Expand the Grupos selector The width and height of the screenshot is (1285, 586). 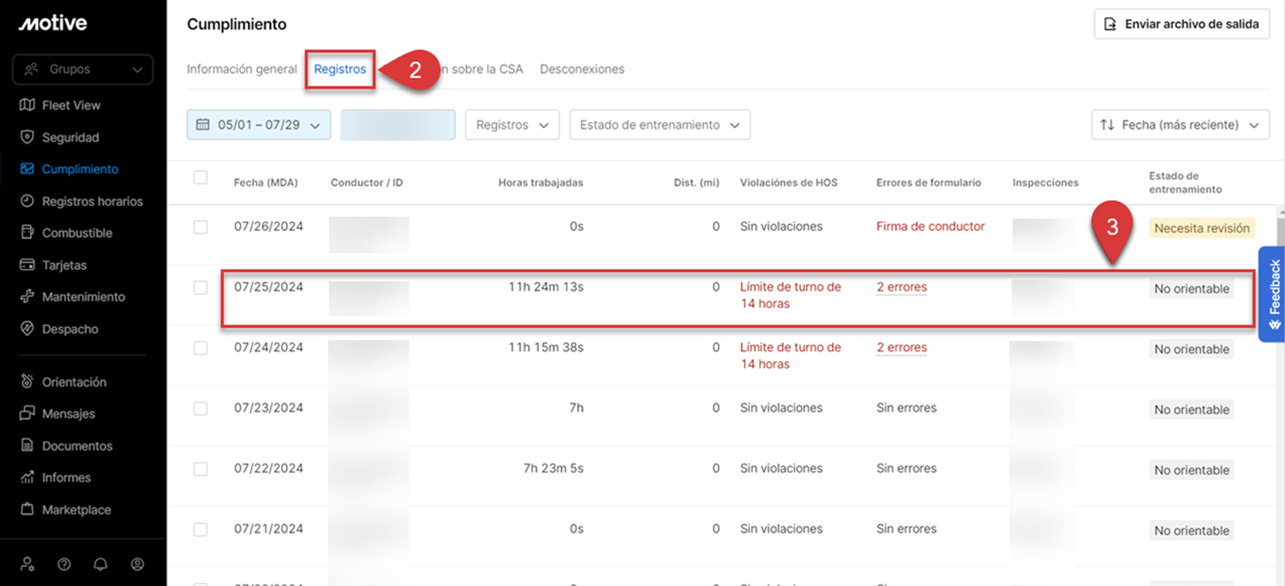click(83, 69)
